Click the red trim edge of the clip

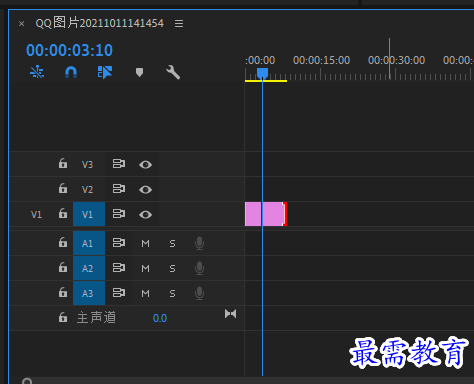coord(285,214)
